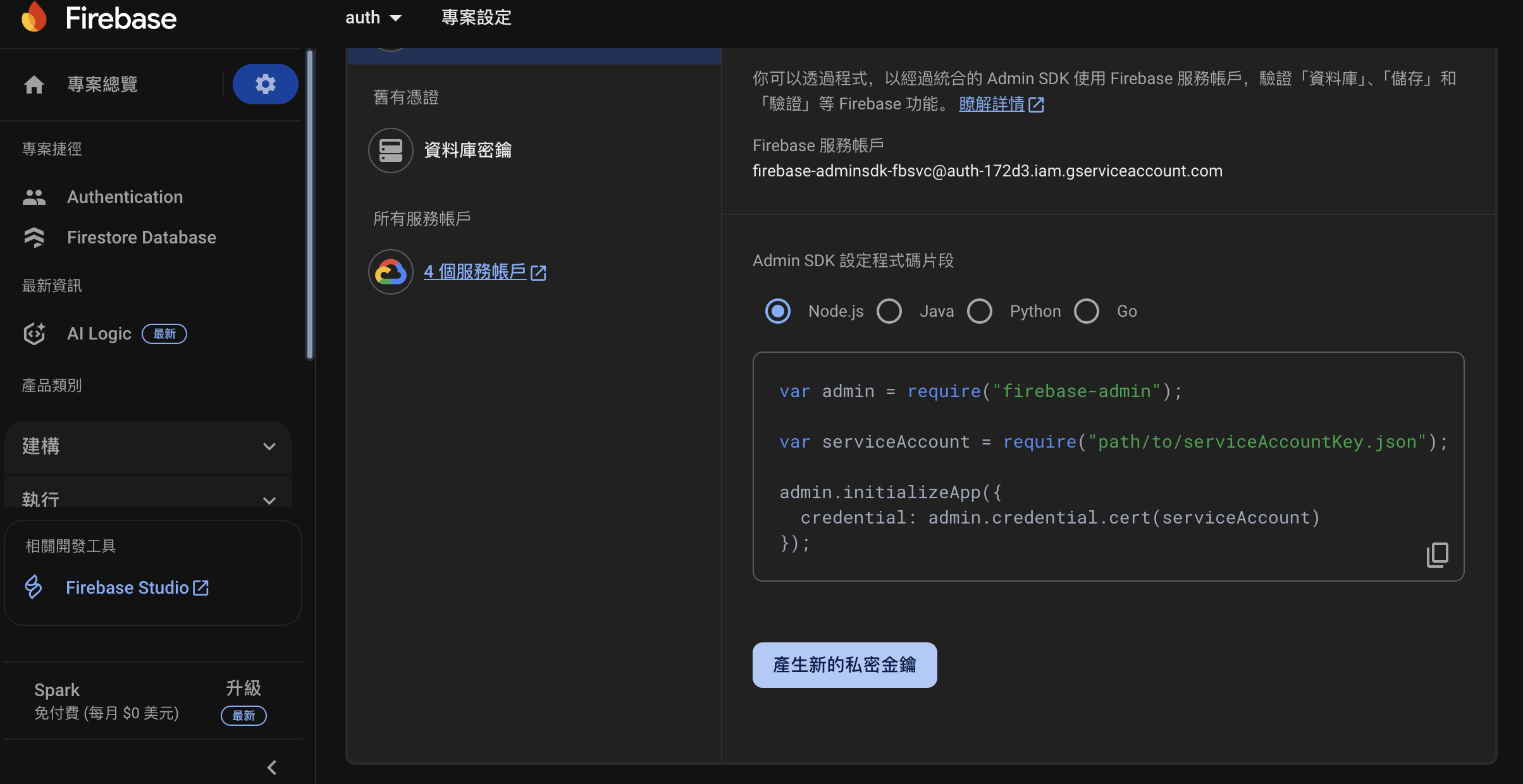Click the Google Cloud logo icon
This screenshot has width=1523, height=784.
pos(391,272)
